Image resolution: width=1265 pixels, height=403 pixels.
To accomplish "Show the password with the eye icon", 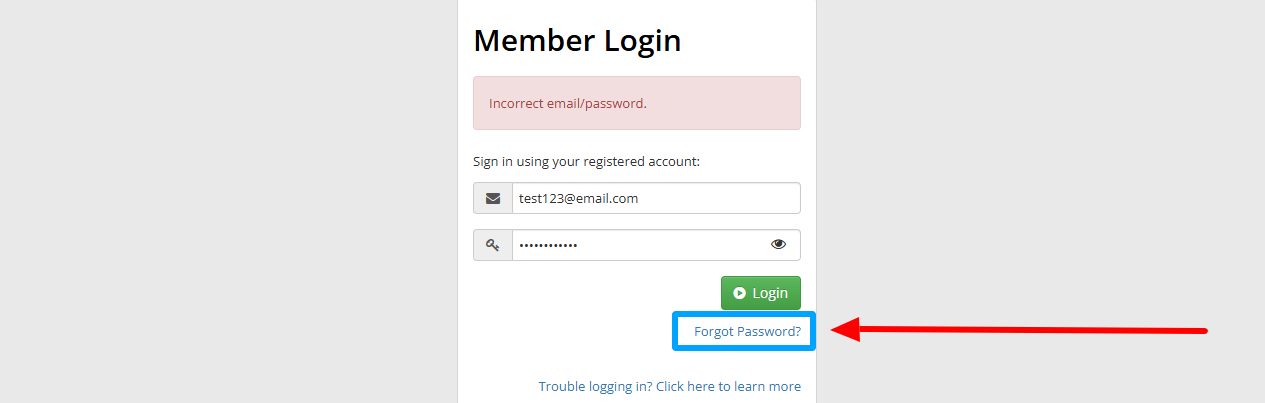I will tap(779, 245).
